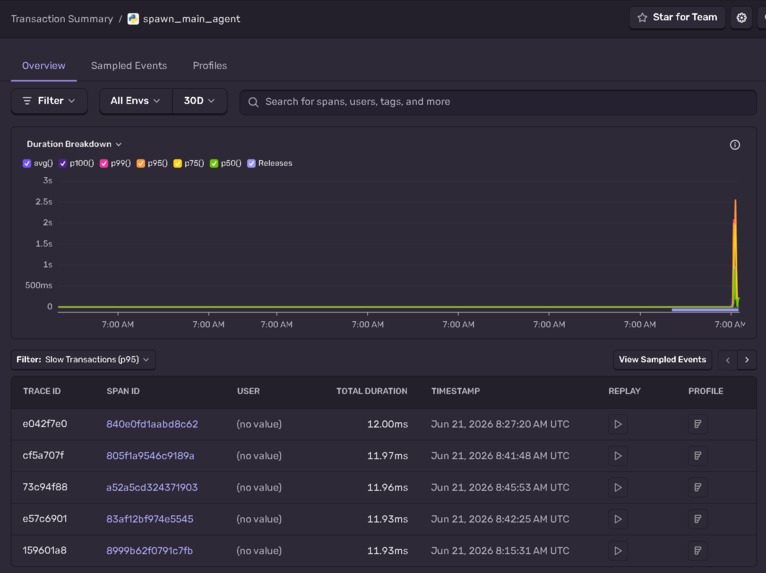The image size is (766, 573).
Task: Click the Transaction Summary breadcrumb
Action: tap(62, 19)
